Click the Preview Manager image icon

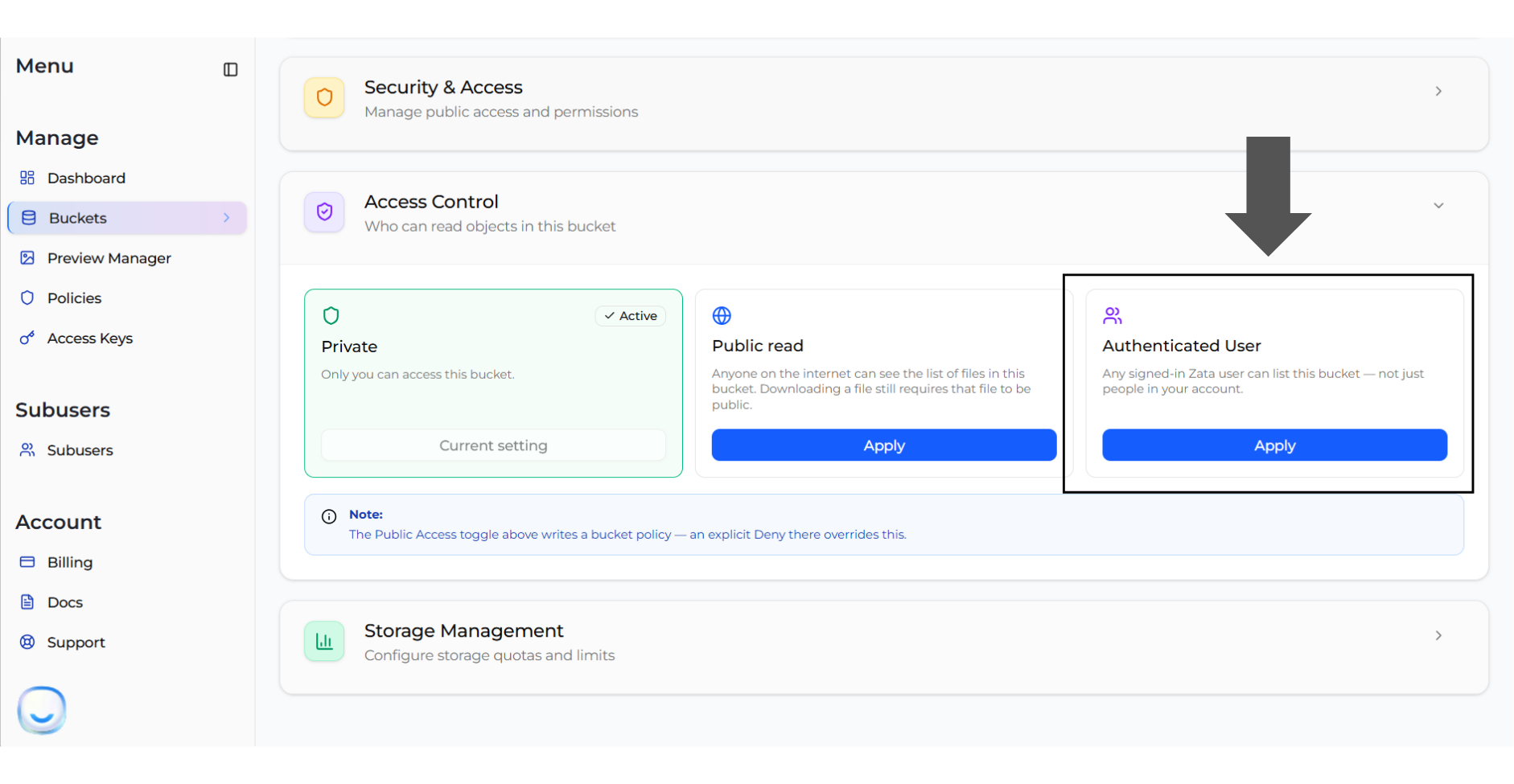pos(27,258)
